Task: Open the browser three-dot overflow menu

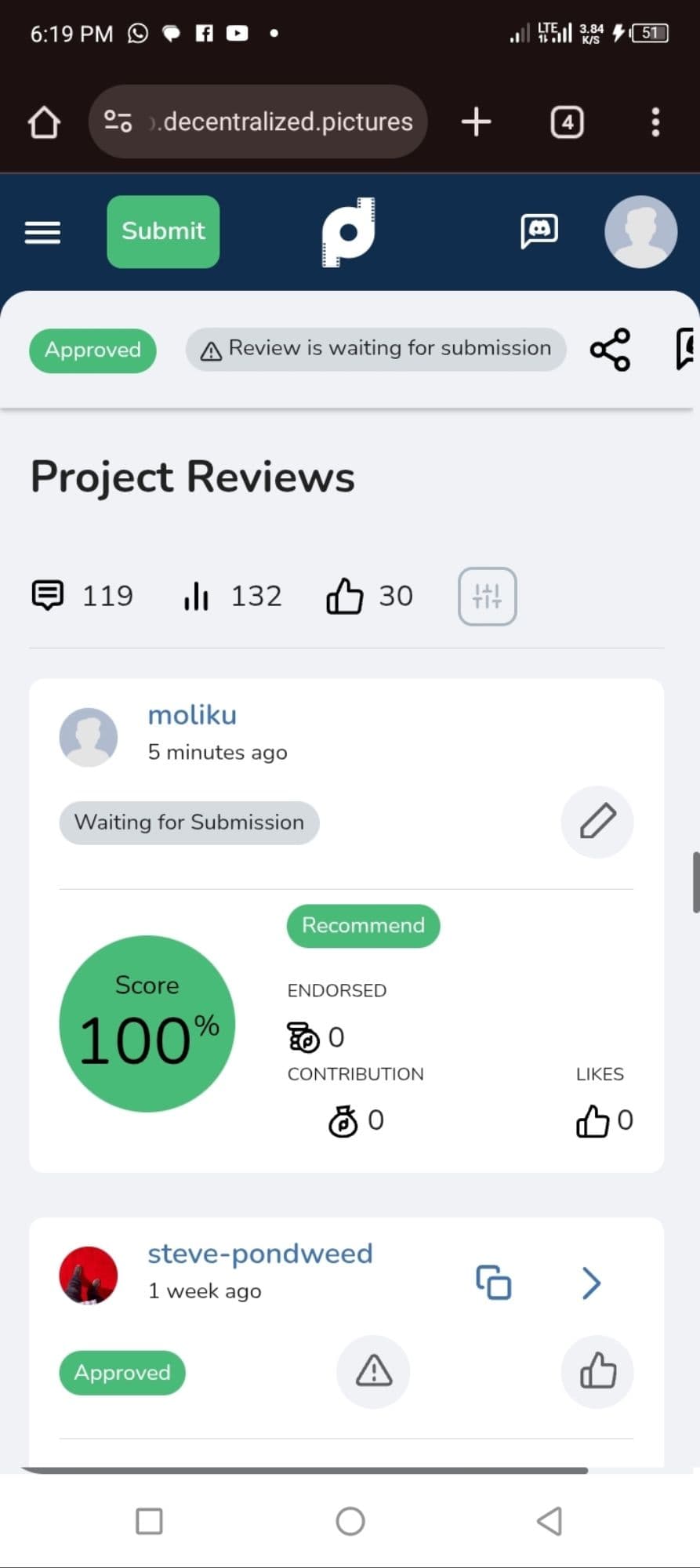Action: pos(655,122)
